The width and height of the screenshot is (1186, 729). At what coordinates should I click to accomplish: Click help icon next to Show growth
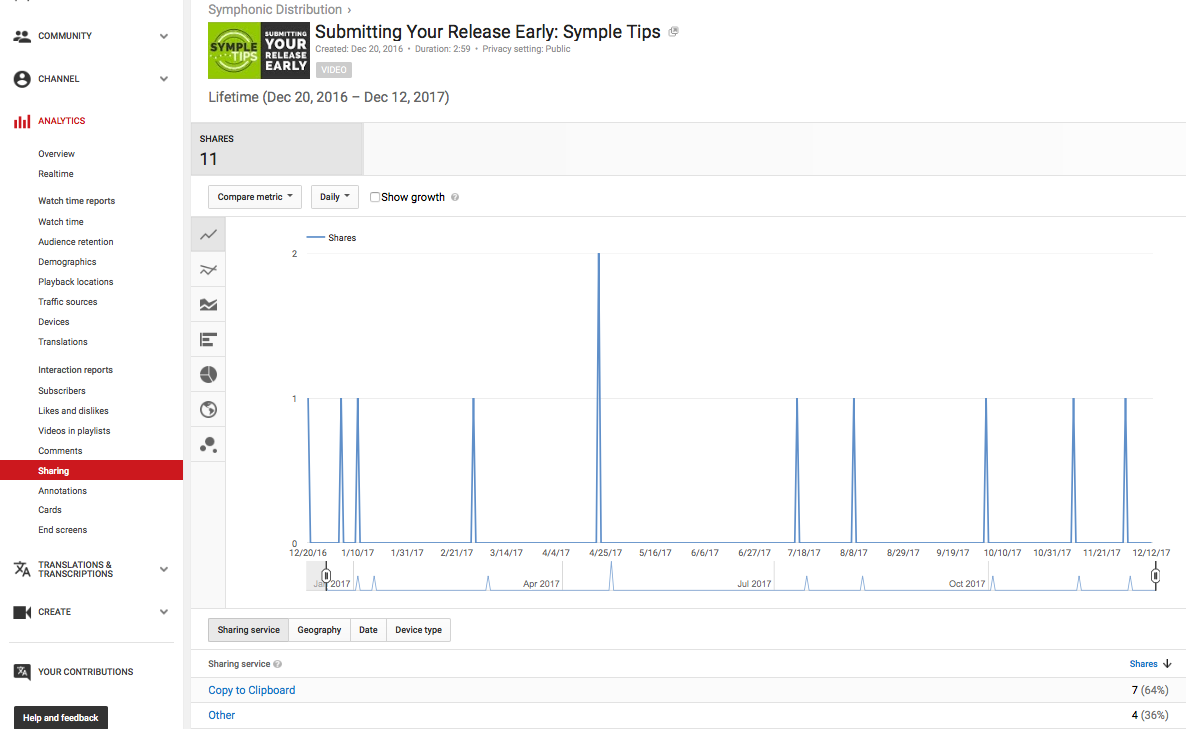coord(455,198)
